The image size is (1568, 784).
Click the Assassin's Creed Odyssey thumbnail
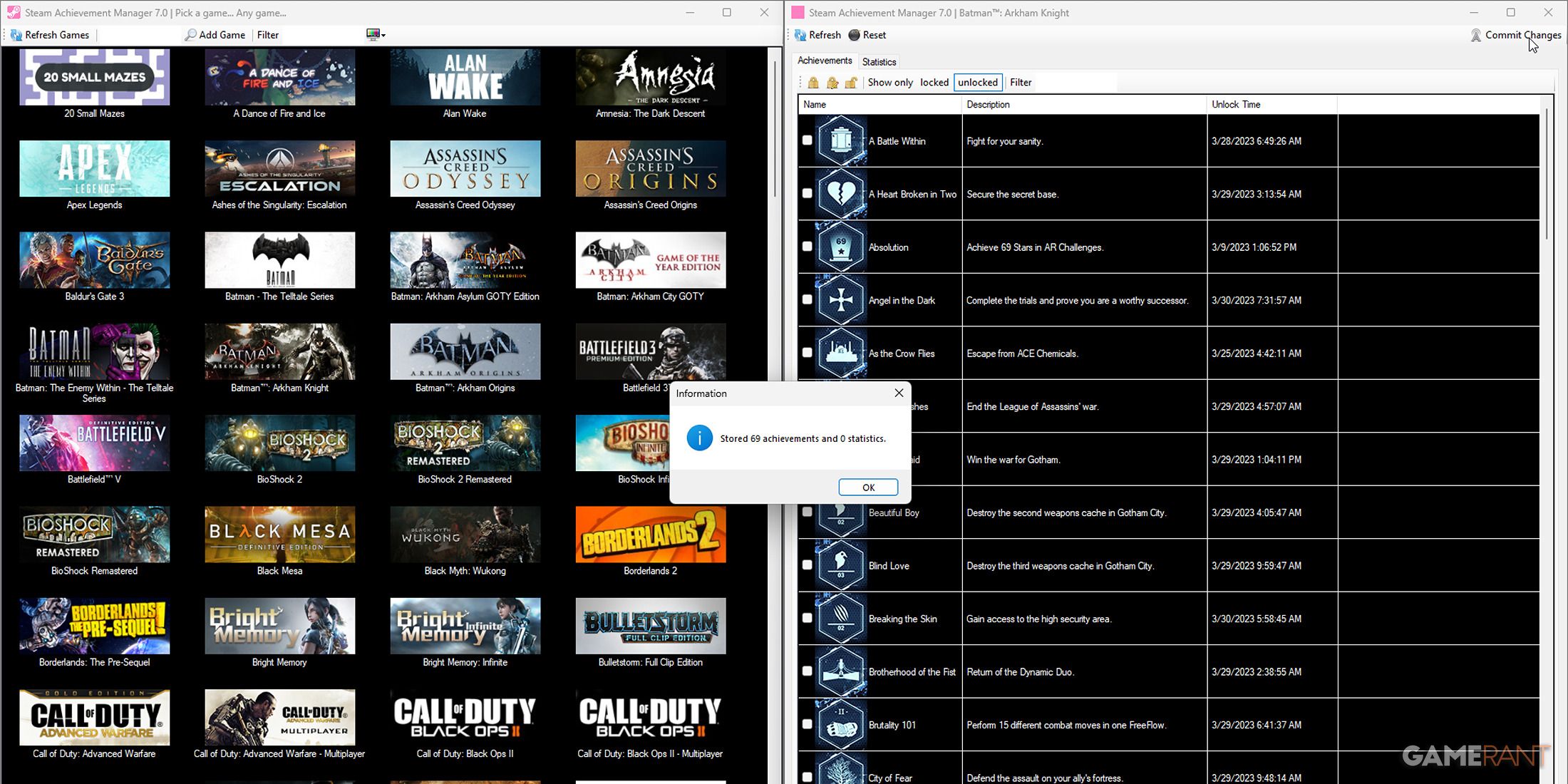tap(465, 168)
